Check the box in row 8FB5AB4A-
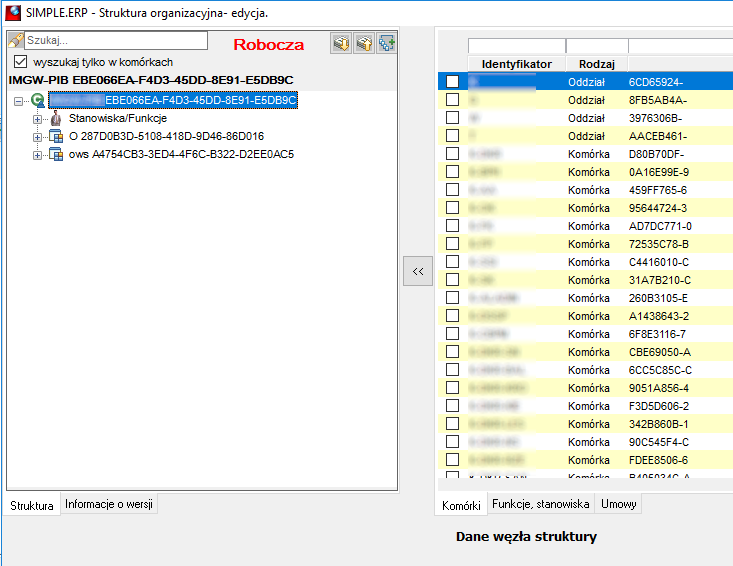 453,100
